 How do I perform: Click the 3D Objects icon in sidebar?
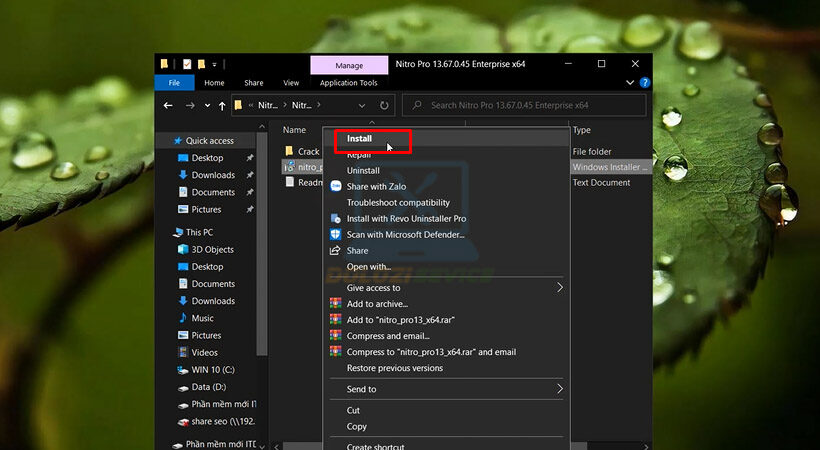(x=183, y=249)
